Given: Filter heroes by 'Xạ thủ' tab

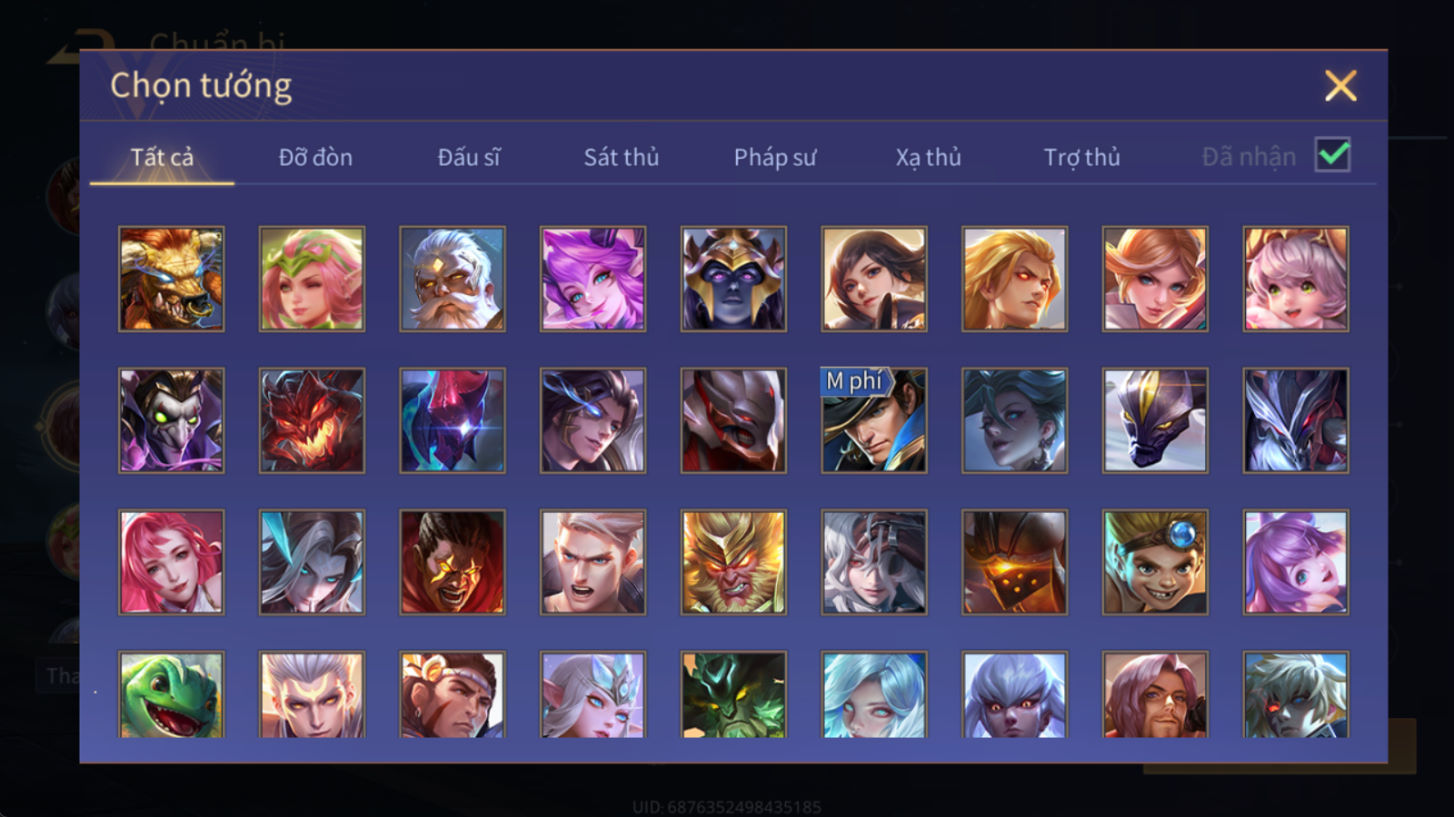Looking at the screenshot, I should 928,157.
